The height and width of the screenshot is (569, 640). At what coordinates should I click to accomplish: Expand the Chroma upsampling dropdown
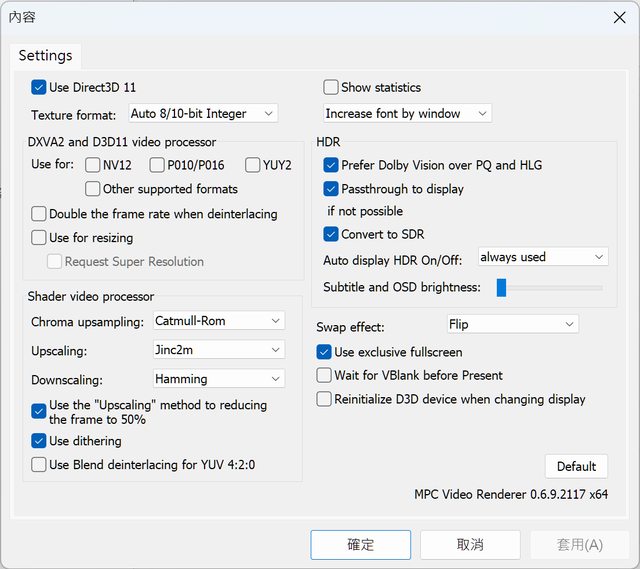(219, 321)
